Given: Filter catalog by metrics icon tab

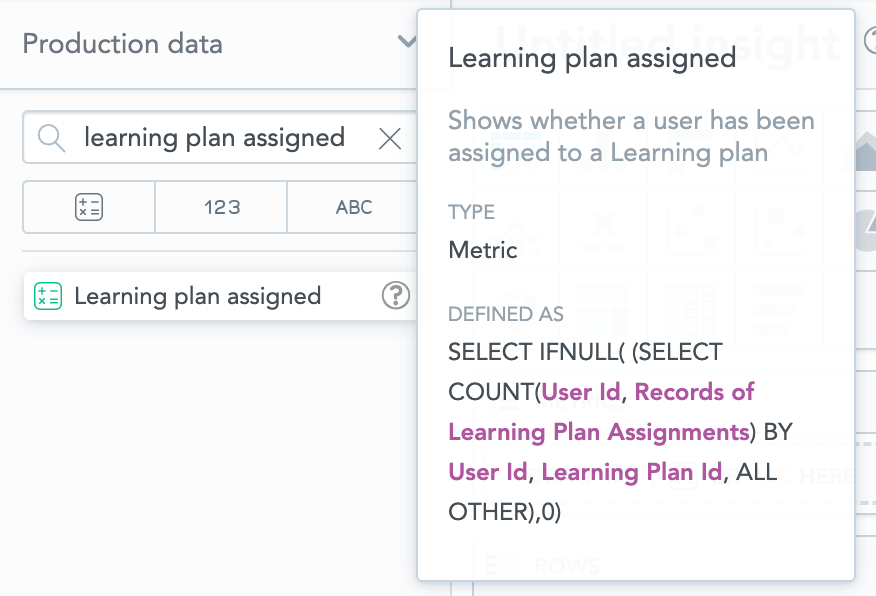Looking at the screenshot, I should 89,207.
